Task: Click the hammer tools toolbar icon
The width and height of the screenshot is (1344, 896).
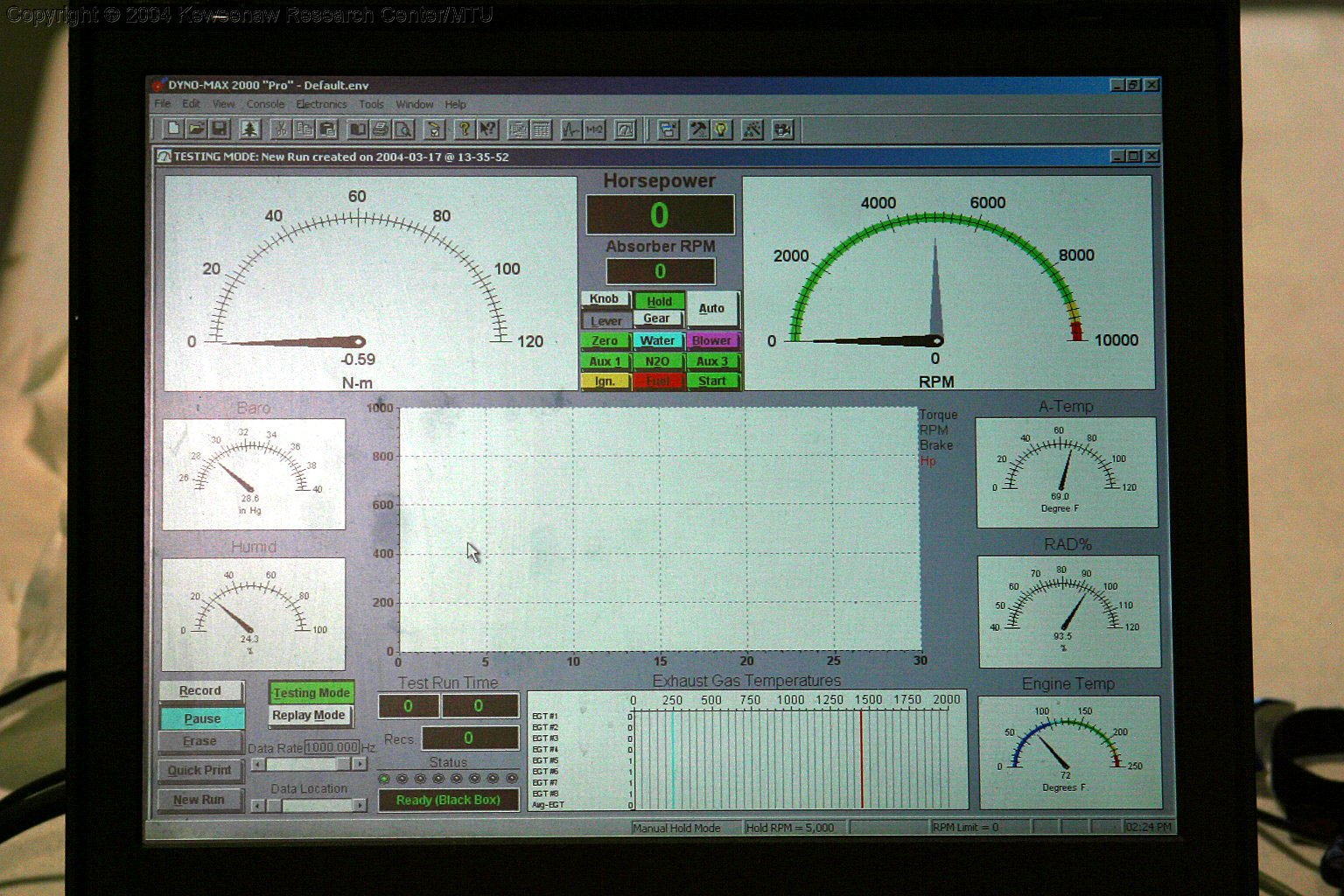Action: 698,129
